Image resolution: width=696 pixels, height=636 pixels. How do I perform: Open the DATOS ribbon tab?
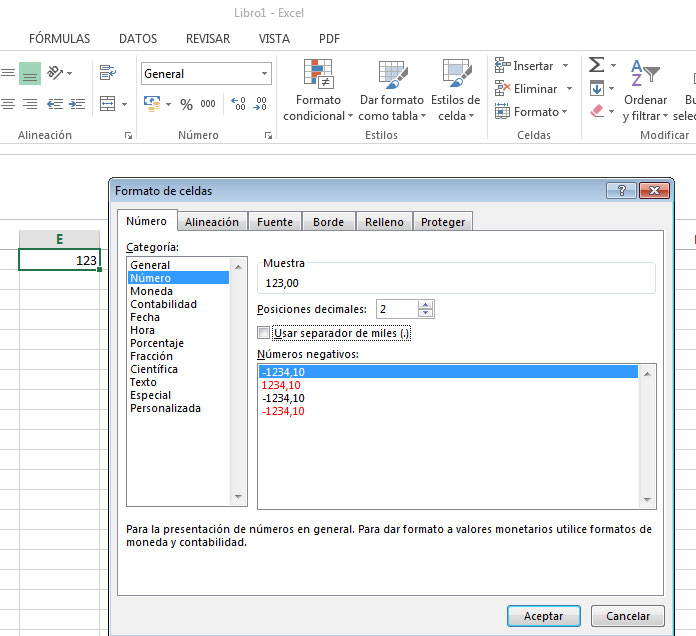point(138,39)
